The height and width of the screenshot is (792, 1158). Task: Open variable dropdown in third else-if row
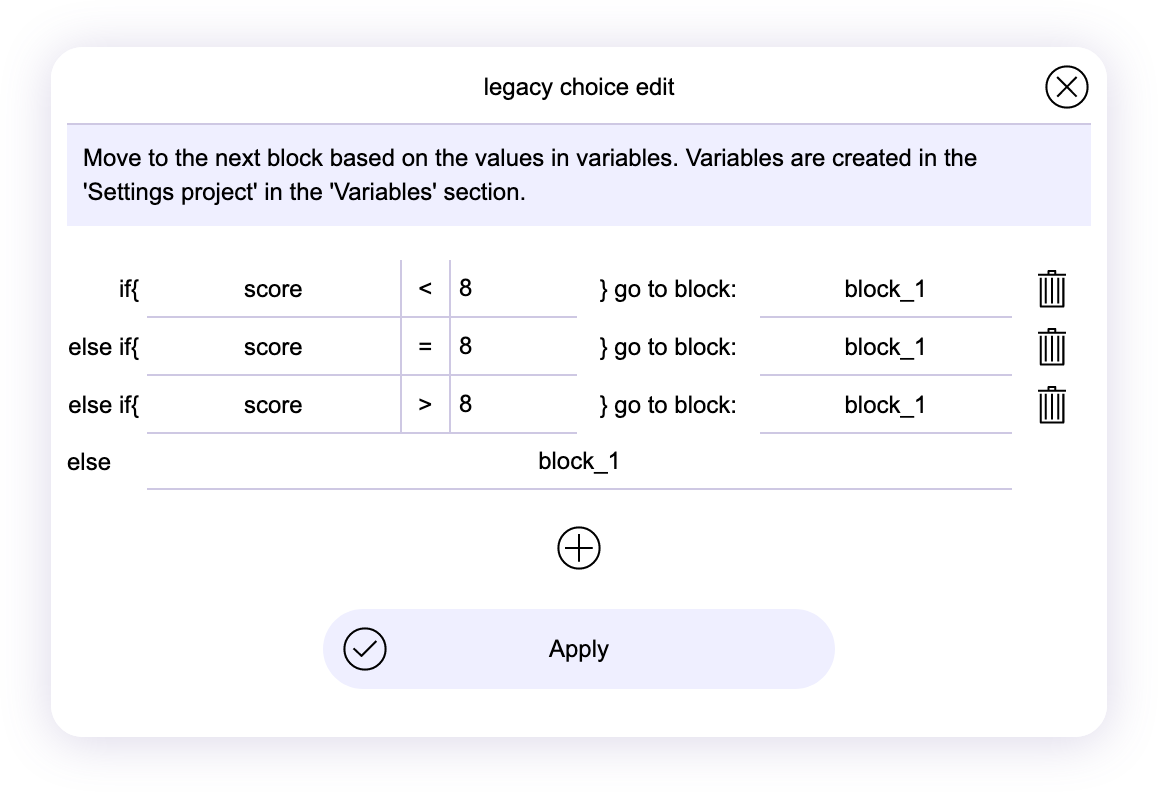(x=273, y=406)
